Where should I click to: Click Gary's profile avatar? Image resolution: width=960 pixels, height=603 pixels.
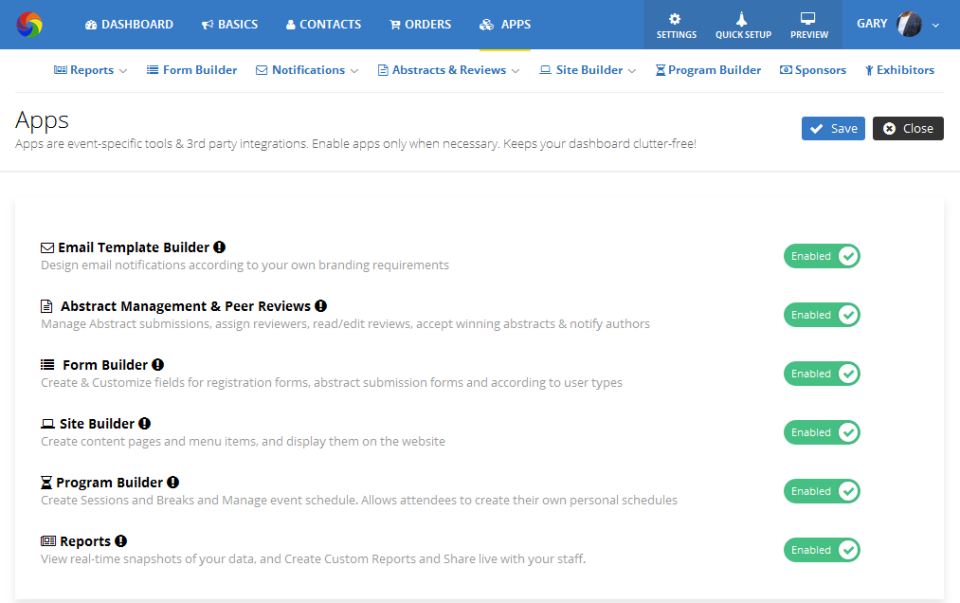[x=907, y=24]
